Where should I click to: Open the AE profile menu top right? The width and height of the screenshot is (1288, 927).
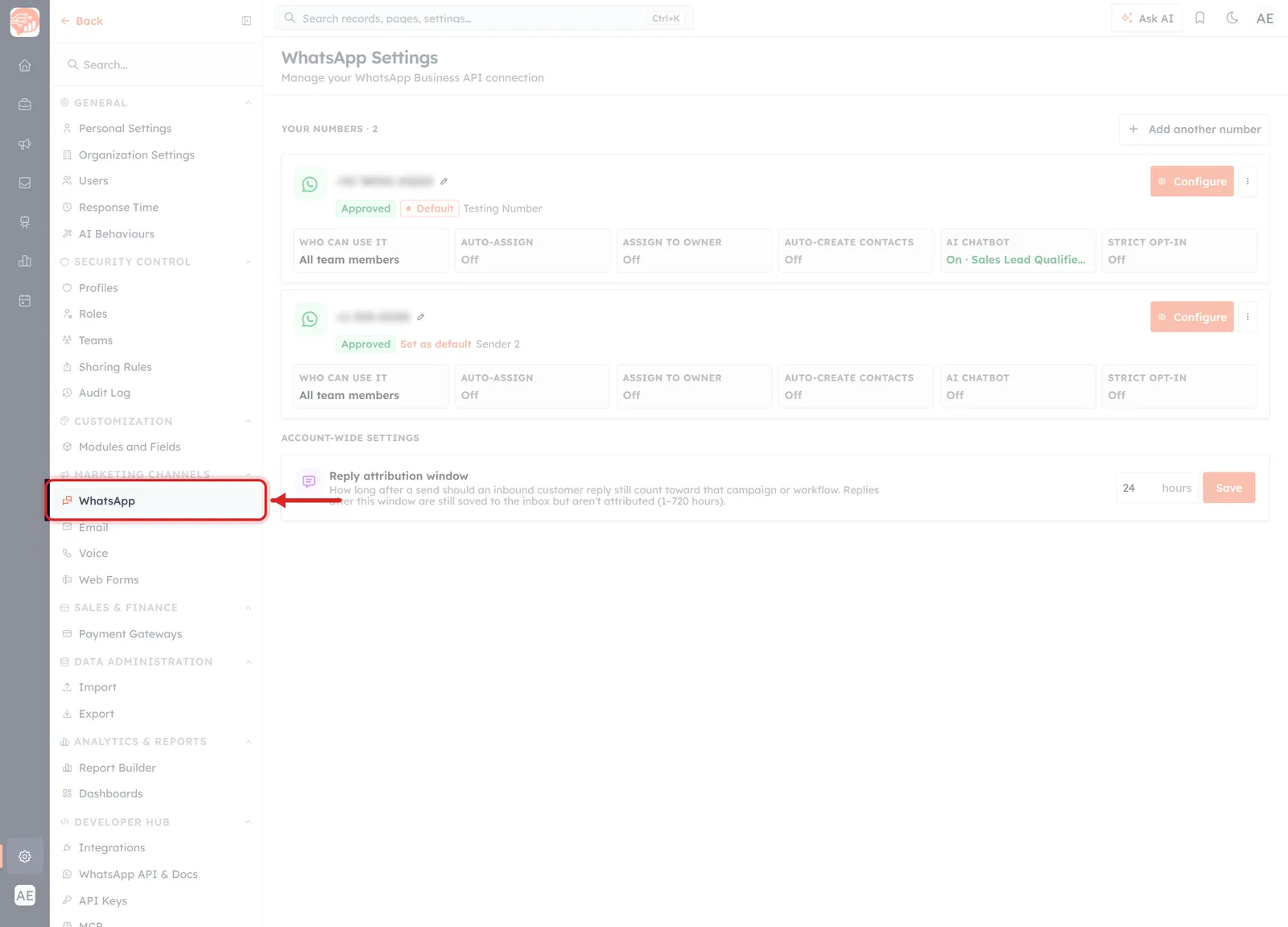[x=1265, y=18]
